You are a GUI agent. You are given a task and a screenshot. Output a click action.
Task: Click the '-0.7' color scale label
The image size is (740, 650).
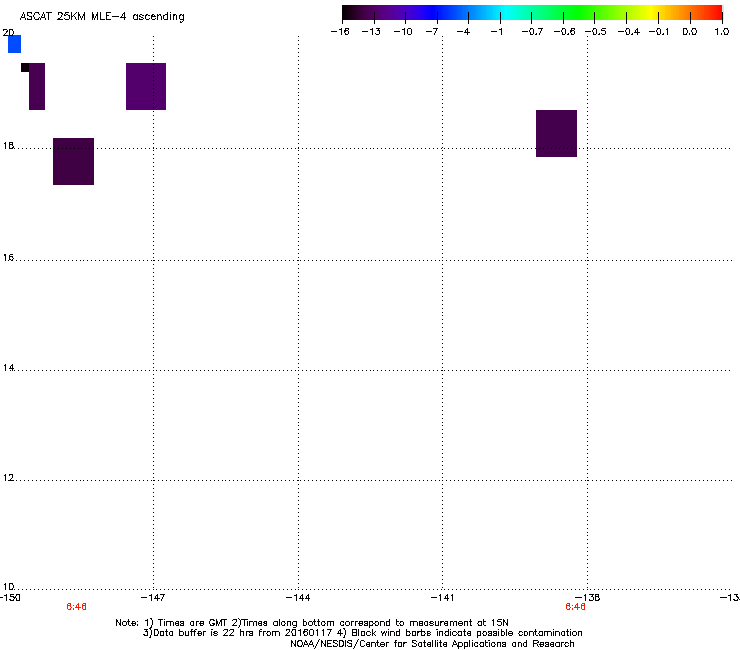pos(532,32)
